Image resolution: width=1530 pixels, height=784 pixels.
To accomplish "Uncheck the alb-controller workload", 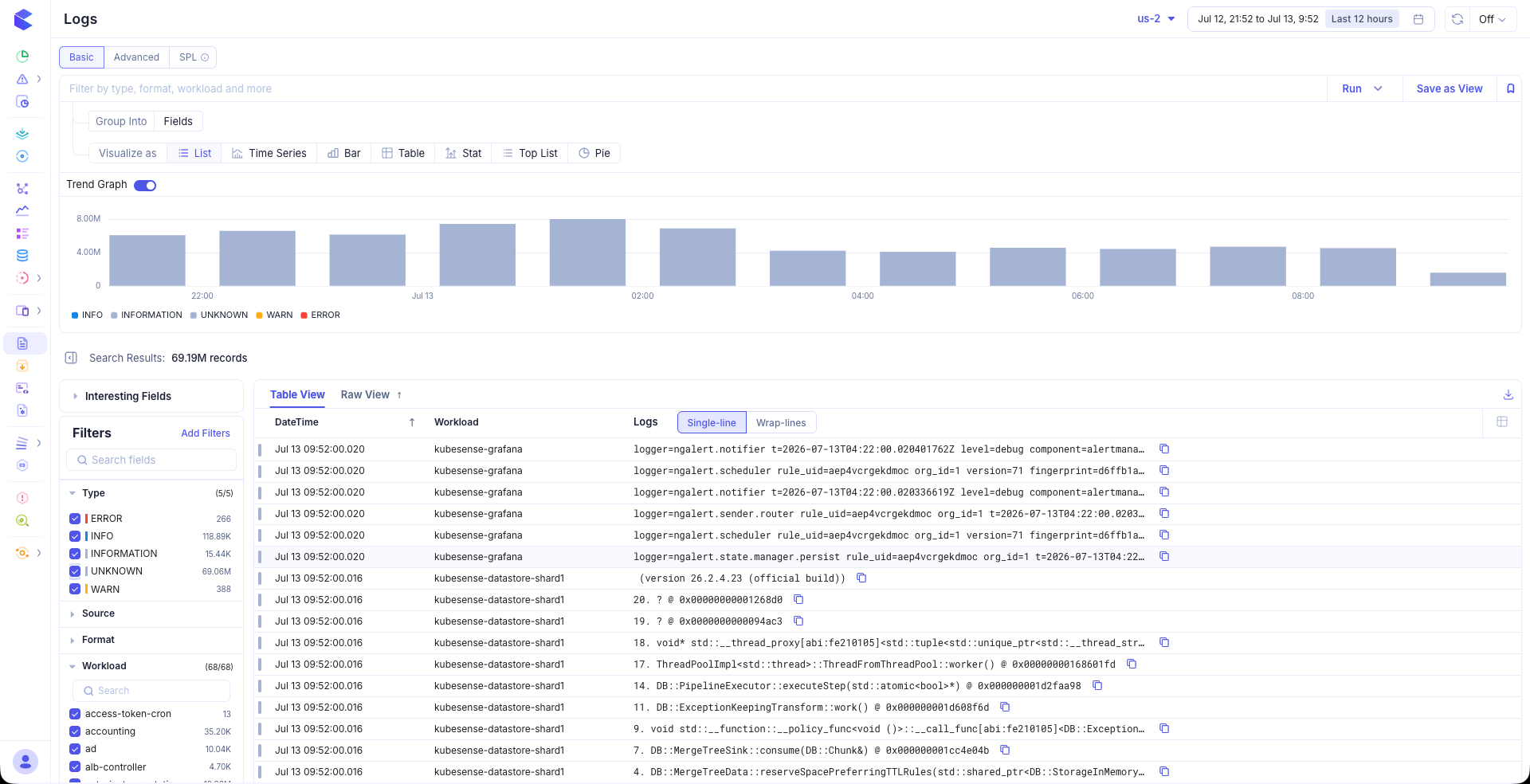I will click(x=75, y=766).
